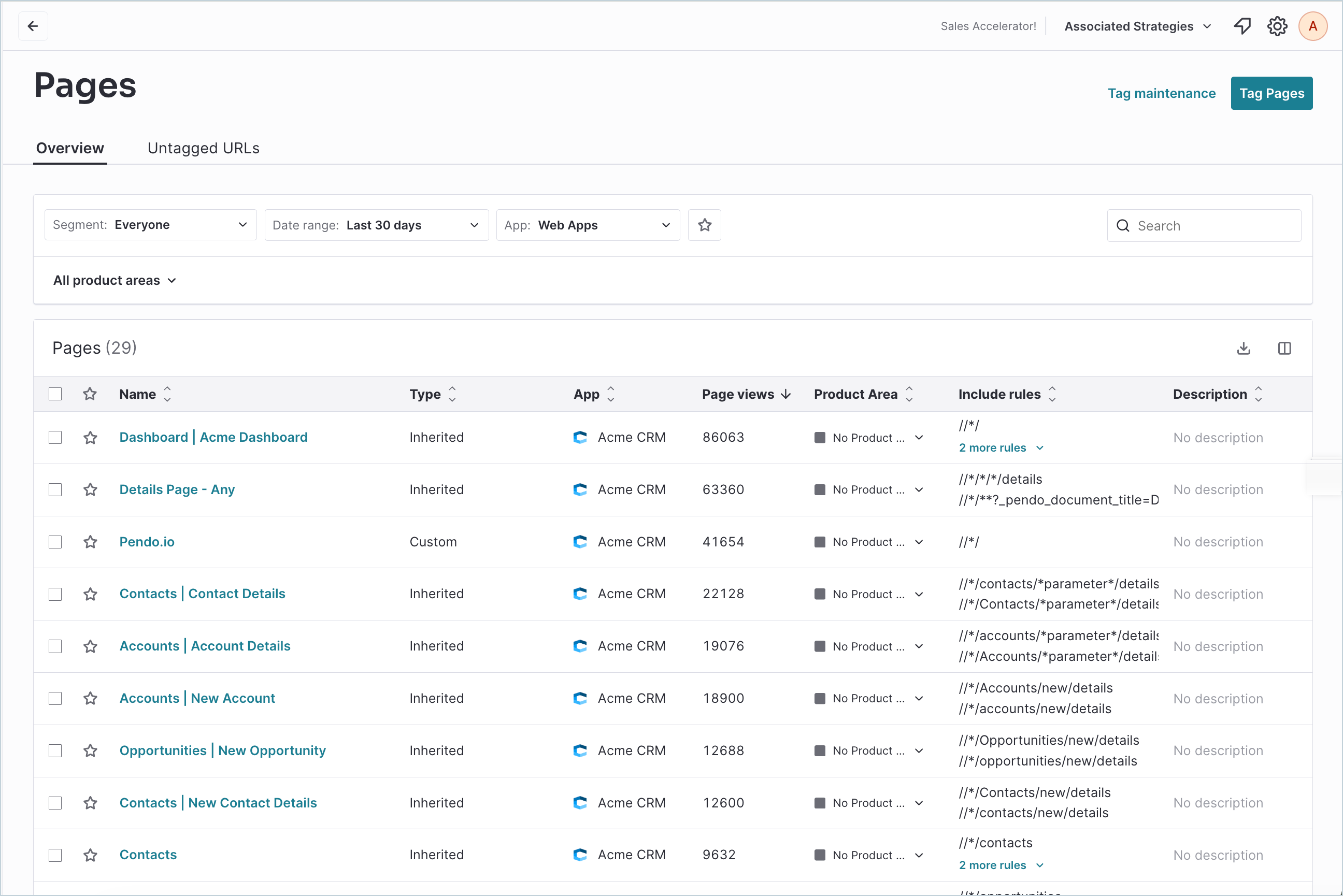Viewport: 1343px width, 896px height.
Task: Switch to the Overview tab
Action: 70,149
